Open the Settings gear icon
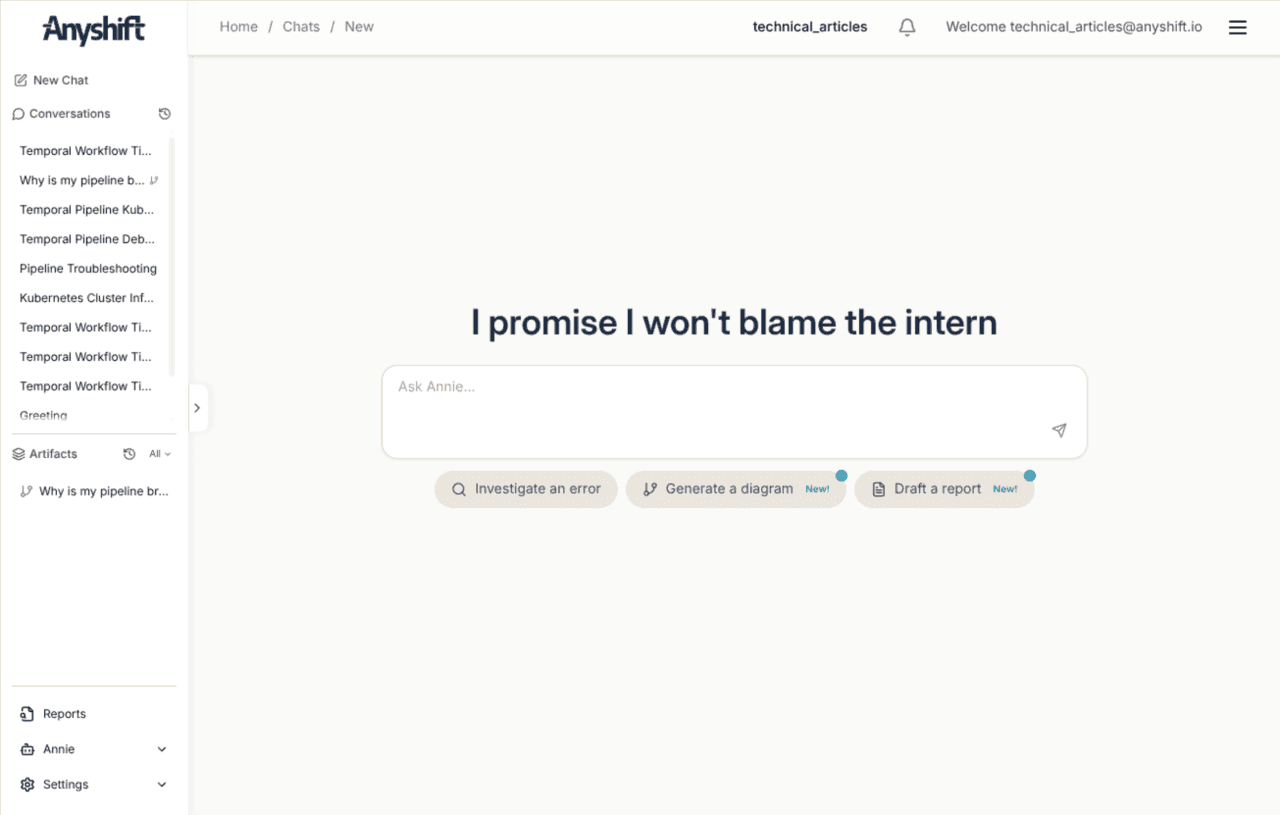 [25, 784]
